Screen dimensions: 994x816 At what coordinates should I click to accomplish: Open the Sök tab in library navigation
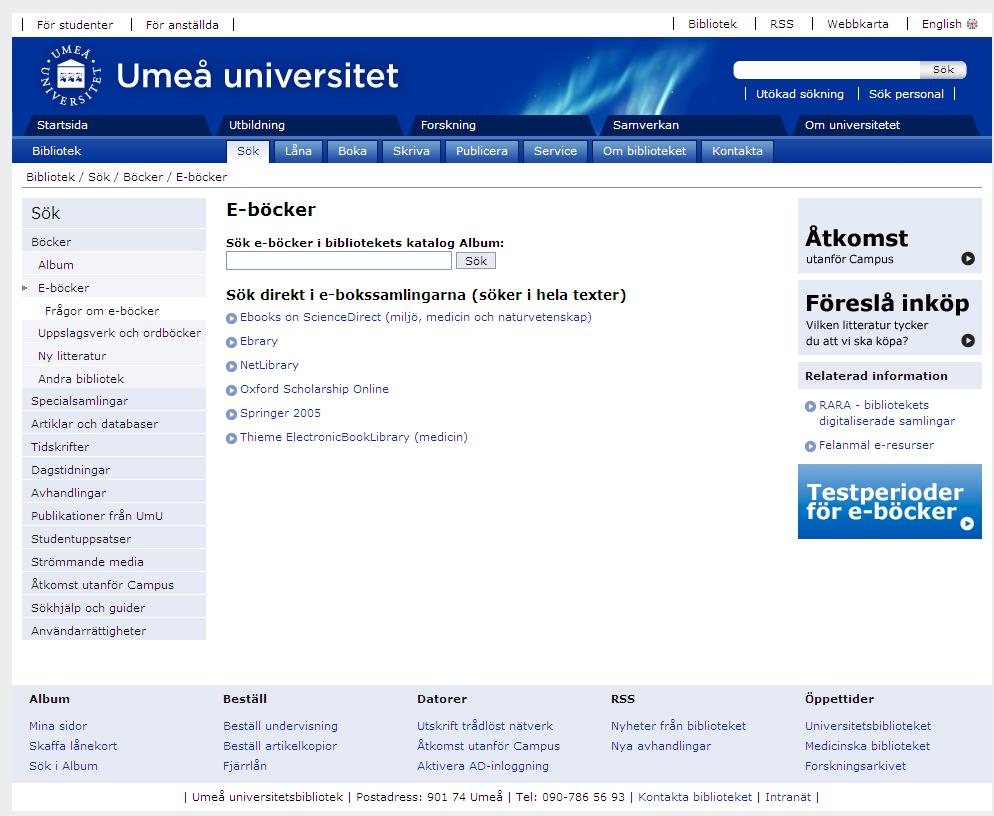[x=248, y=152]
